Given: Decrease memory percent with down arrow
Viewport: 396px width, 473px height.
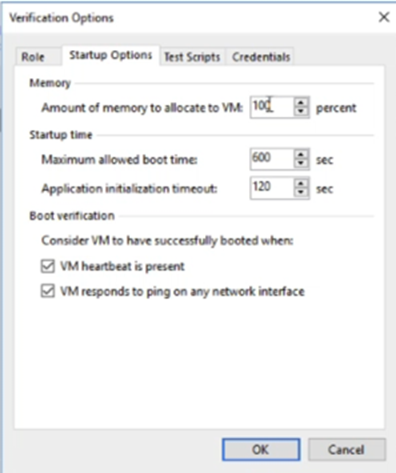Looking at the screenshot, I should click(x=301, y=112).
